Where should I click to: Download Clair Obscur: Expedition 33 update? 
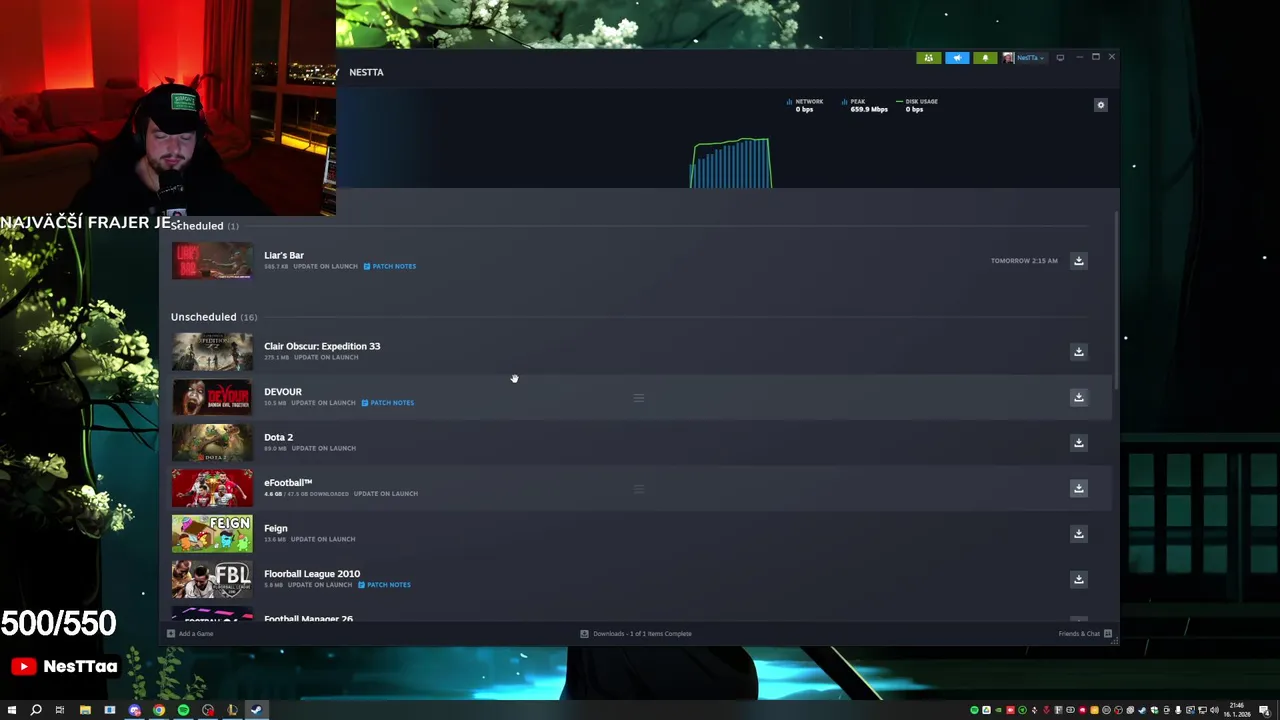(1078, 352)
